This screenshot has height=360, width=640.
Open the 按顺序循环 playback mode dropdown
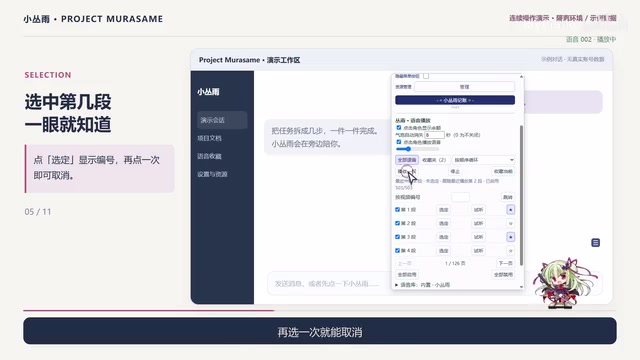pos(483,160)
